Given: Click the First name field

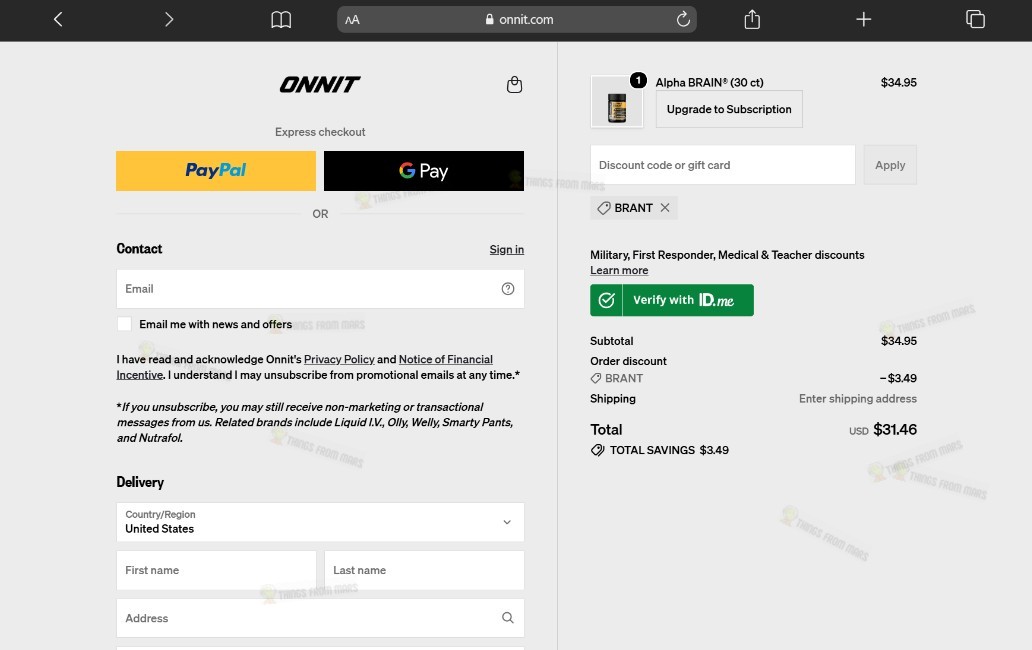Looking at the screenshot, I should 216,570.
